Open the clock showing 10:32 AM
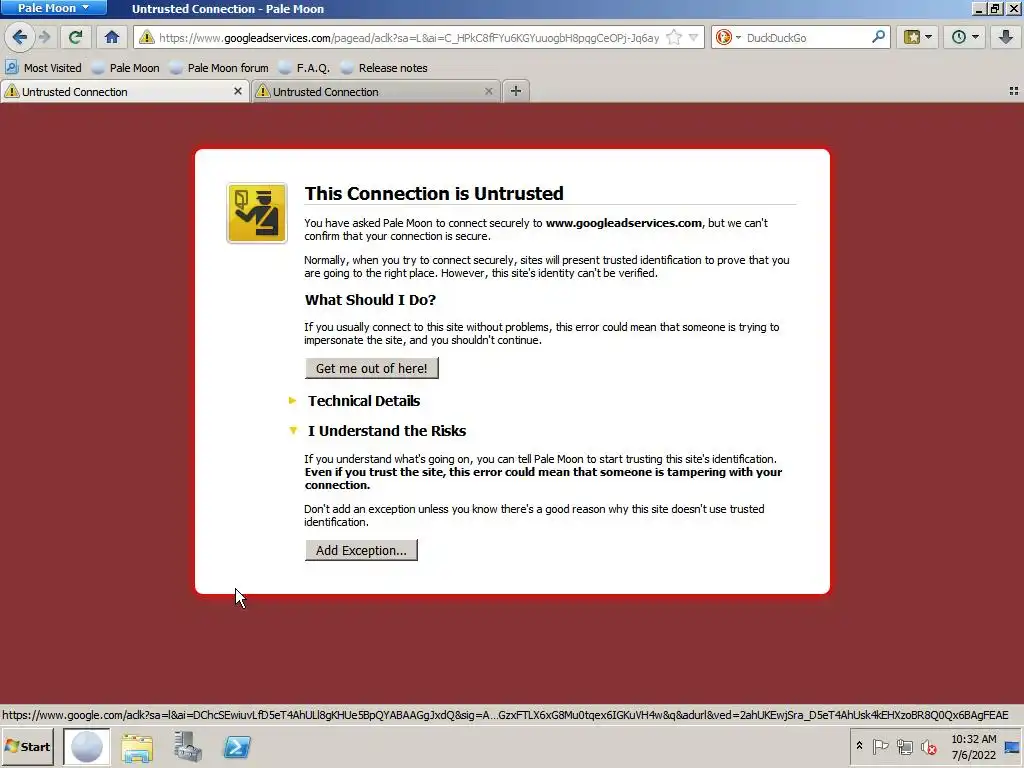The height and width of the screenshot is (768, 1024). pyautogui.click(x=974, y=747)
